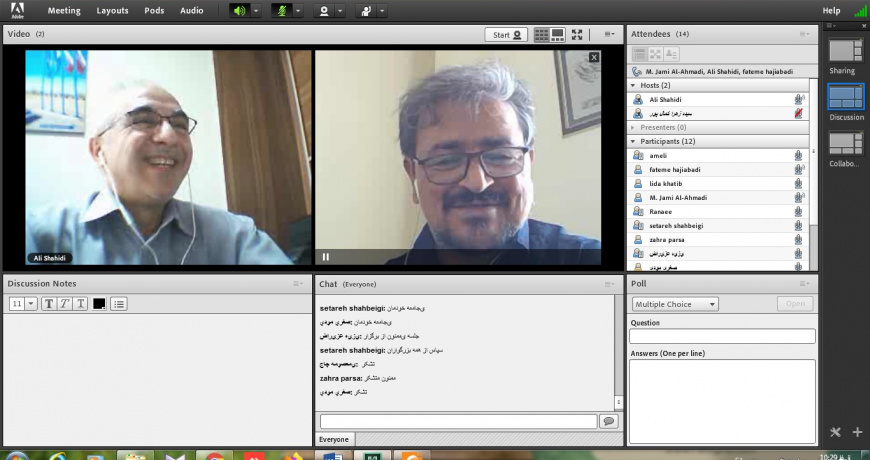The width and height of the screenshot is (870, 460).
Task: Click ameli's participant avatar icon
Action: point(638,156)
